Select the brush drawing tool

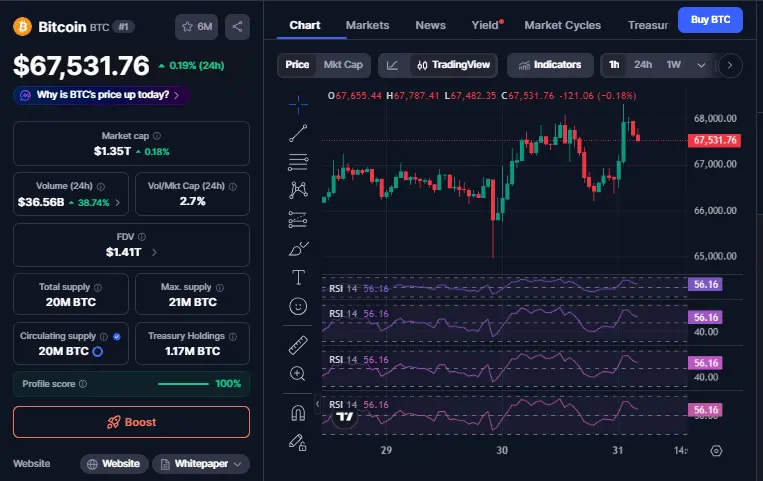point(298,249)
